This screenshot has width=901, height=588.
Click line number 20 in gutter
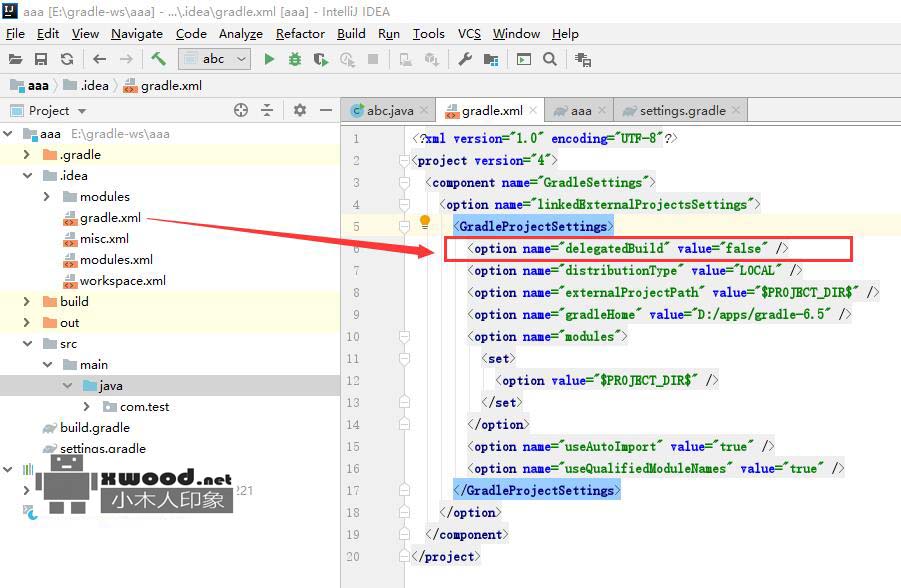pyautogui.click(x=353, y=556)
